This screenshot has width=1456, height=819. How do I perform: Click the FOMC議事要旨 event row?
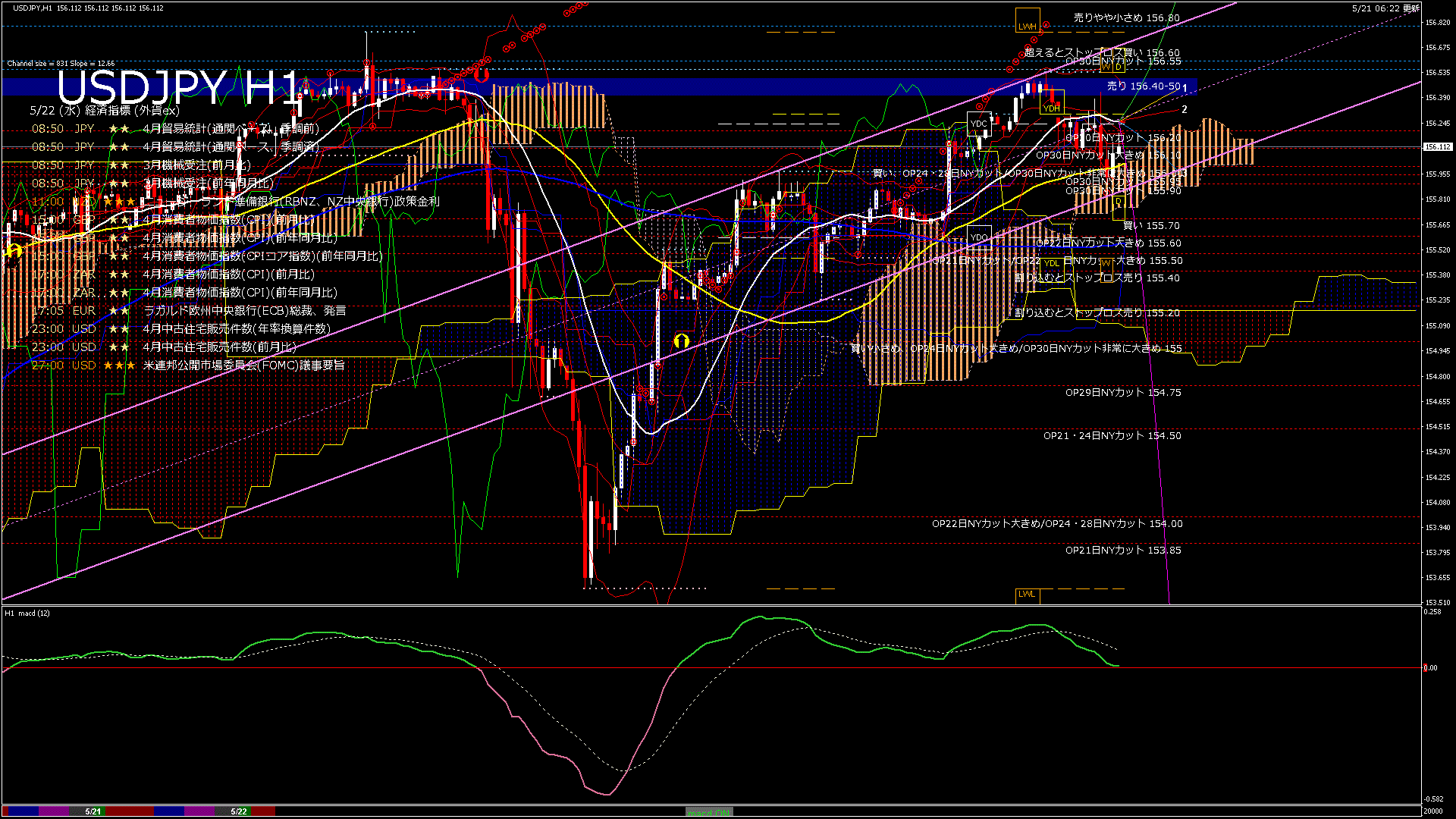pyautogui.click(x=187, y=366)
